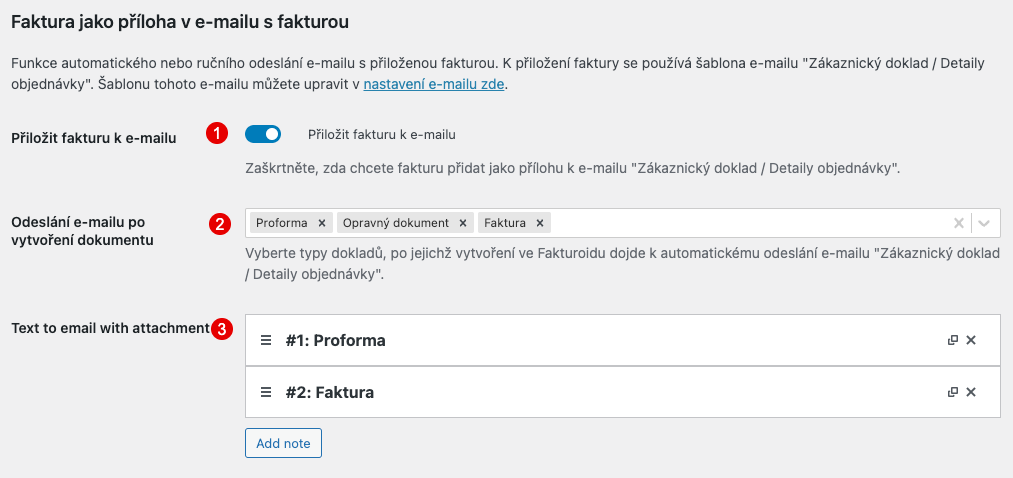Viewport: 1013px width, 478px height.
Task: Select the Opravný dokument chip label
Action: (x=395, y=223)
